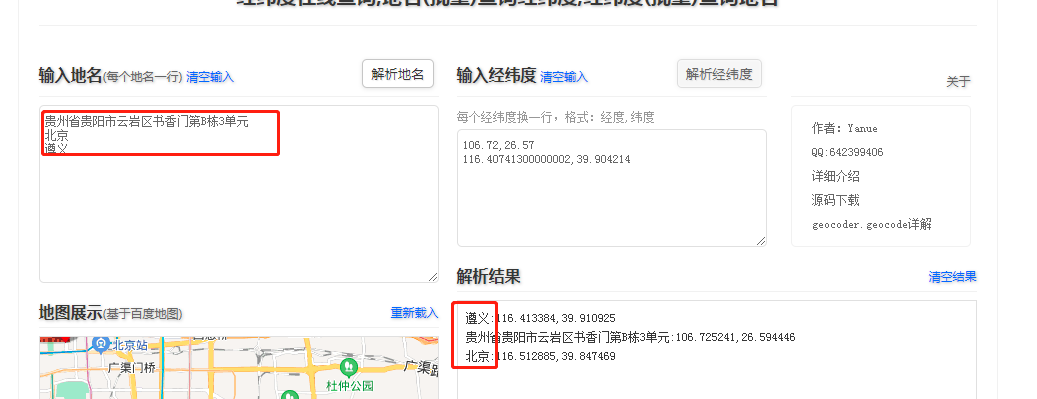Select the 关于 tab heading
The width and height of the screenshot is (1037, 399).
pyautogui.click(x=958, y=81)
